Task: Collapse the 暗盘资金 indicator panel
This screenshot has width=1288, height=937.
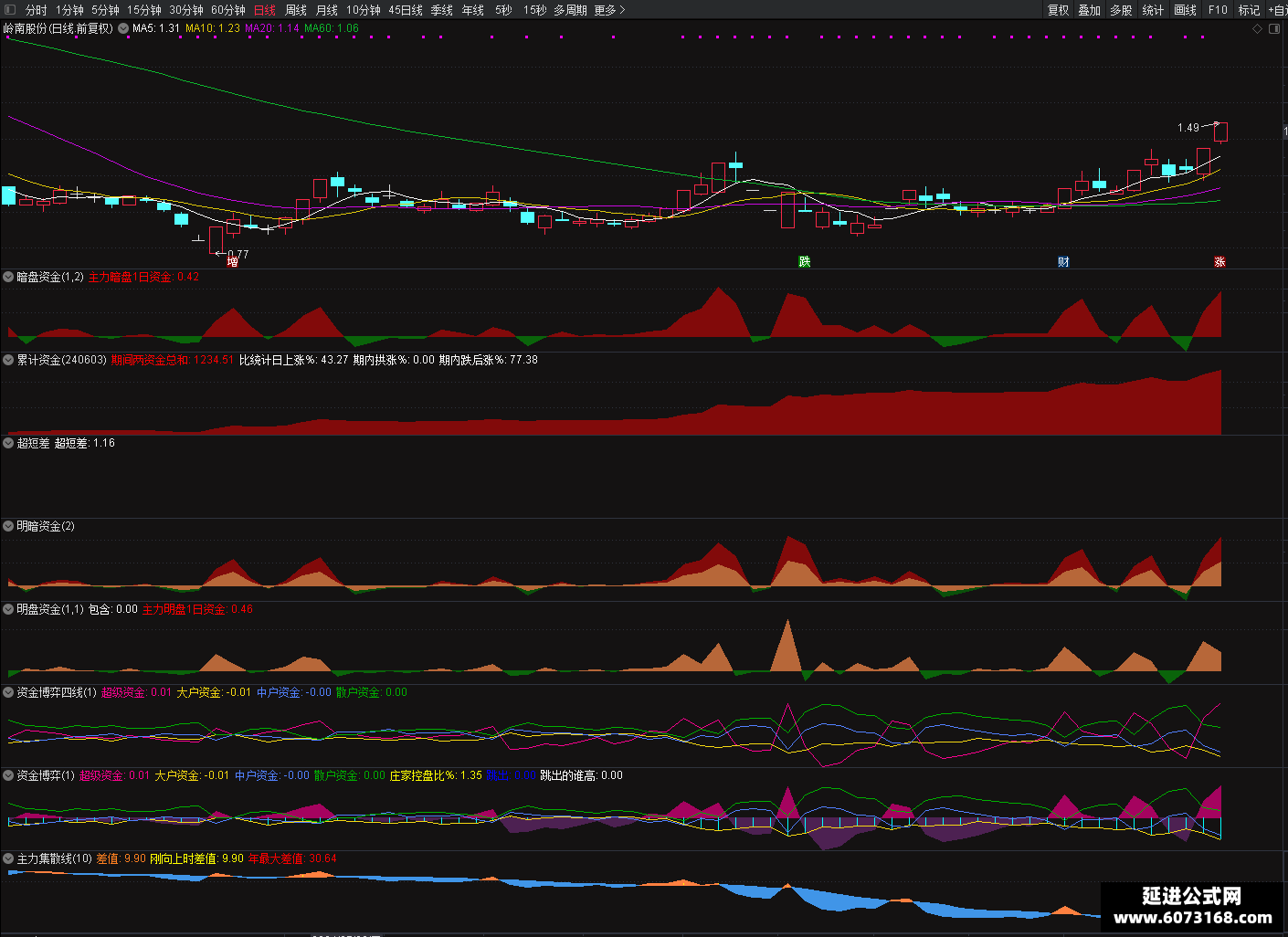Action: pos(9,277)
